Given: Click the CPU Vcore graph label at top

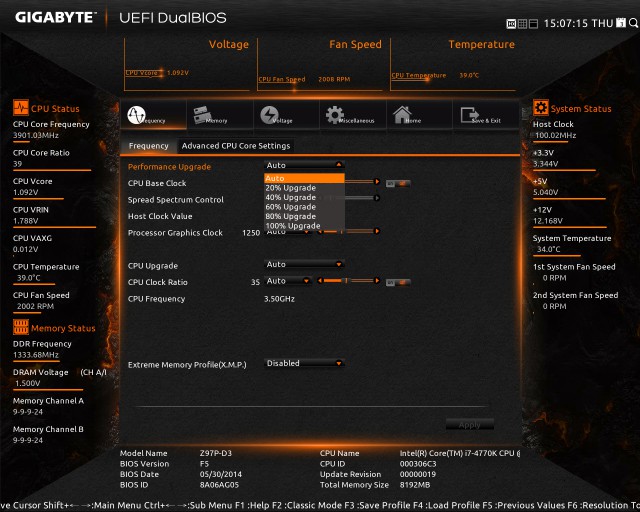Looking at the screenshot, I should click(x=142, y=73).
